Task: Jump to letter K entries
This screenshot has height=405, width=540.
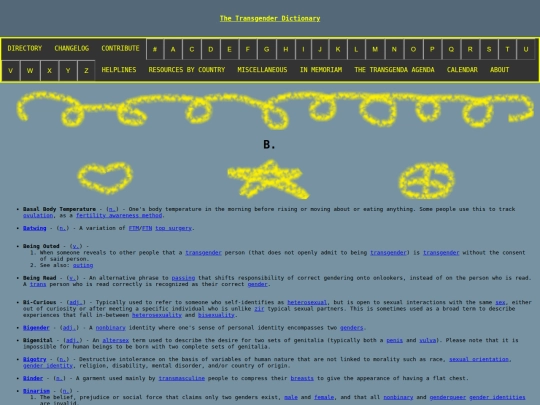Action: point(338,49)
